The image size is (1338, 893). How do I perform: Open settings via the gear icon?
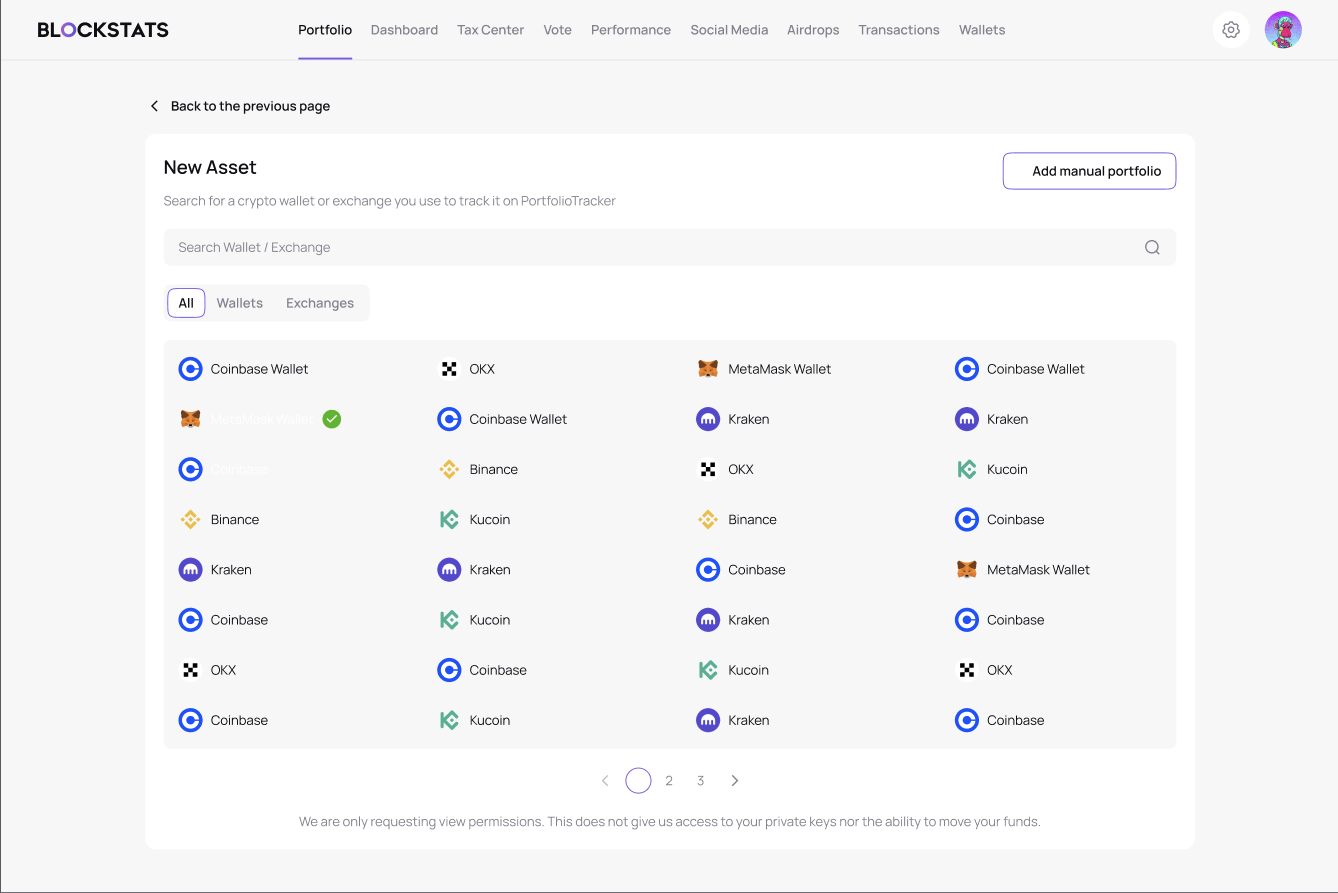1231,30
